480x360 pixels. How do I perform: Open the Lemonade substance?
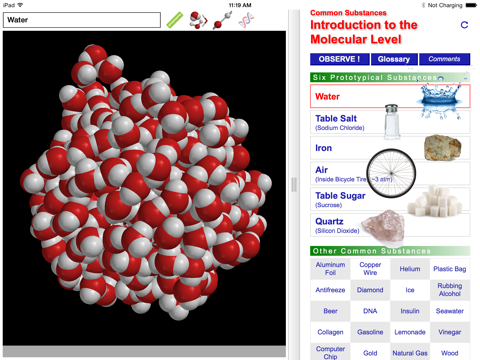(x=410, y=332)
